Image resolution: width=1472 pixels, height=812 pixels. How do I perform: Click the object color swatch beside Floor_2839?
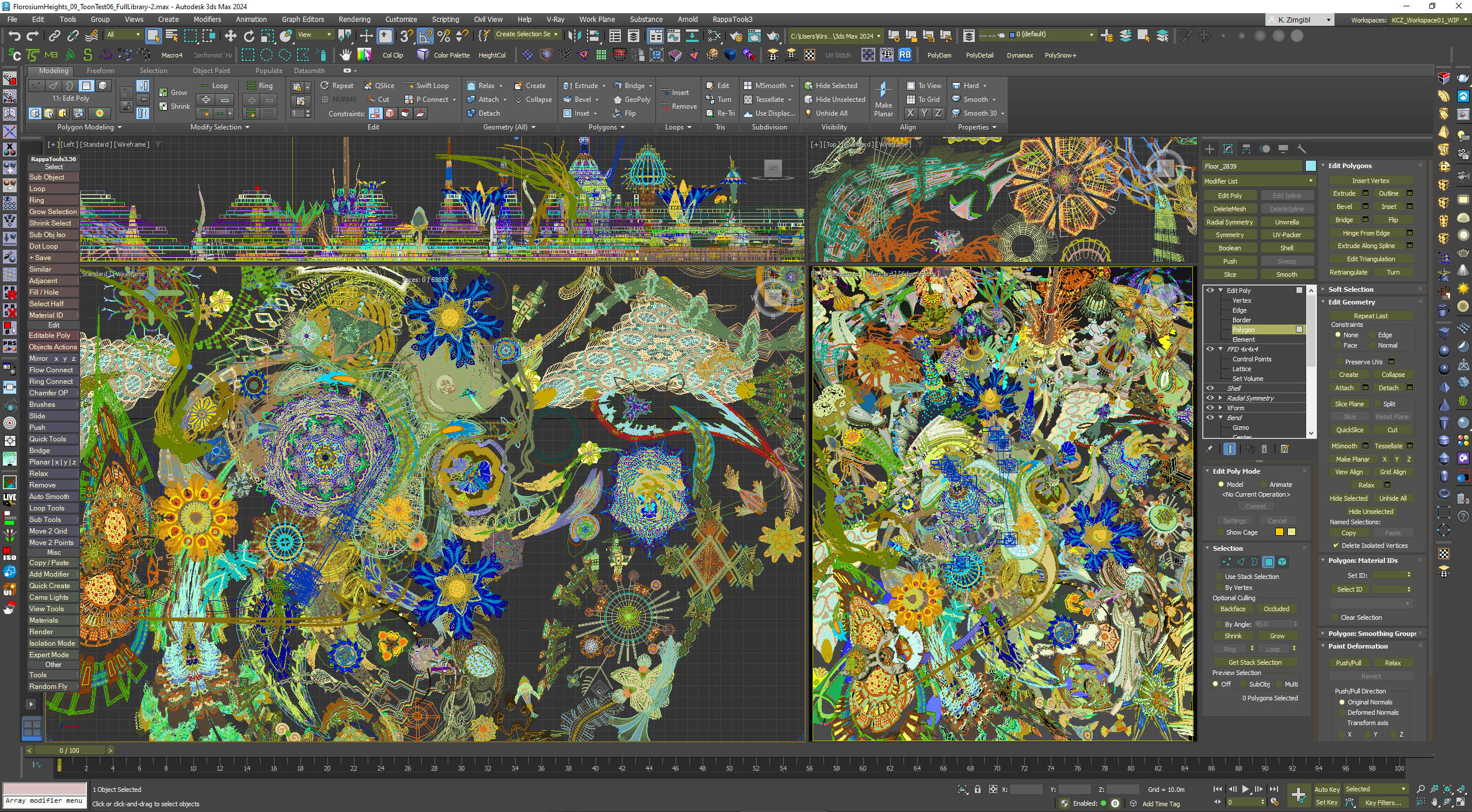click(x=1310, y=166)
